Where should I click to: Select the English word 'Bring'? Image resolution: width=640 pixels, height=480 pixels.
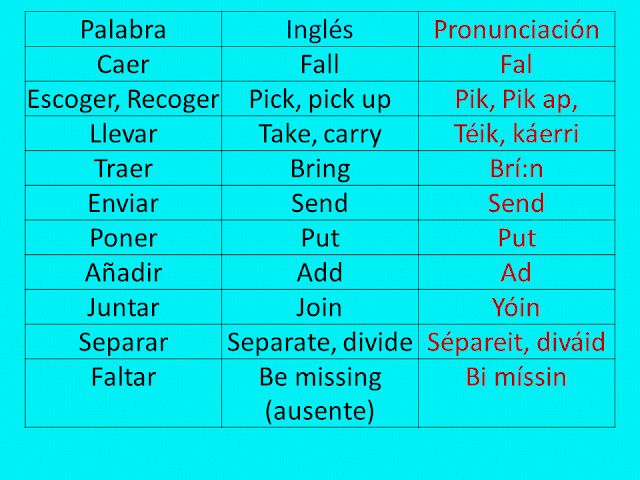pyautogui.click(x=319, y=168)
